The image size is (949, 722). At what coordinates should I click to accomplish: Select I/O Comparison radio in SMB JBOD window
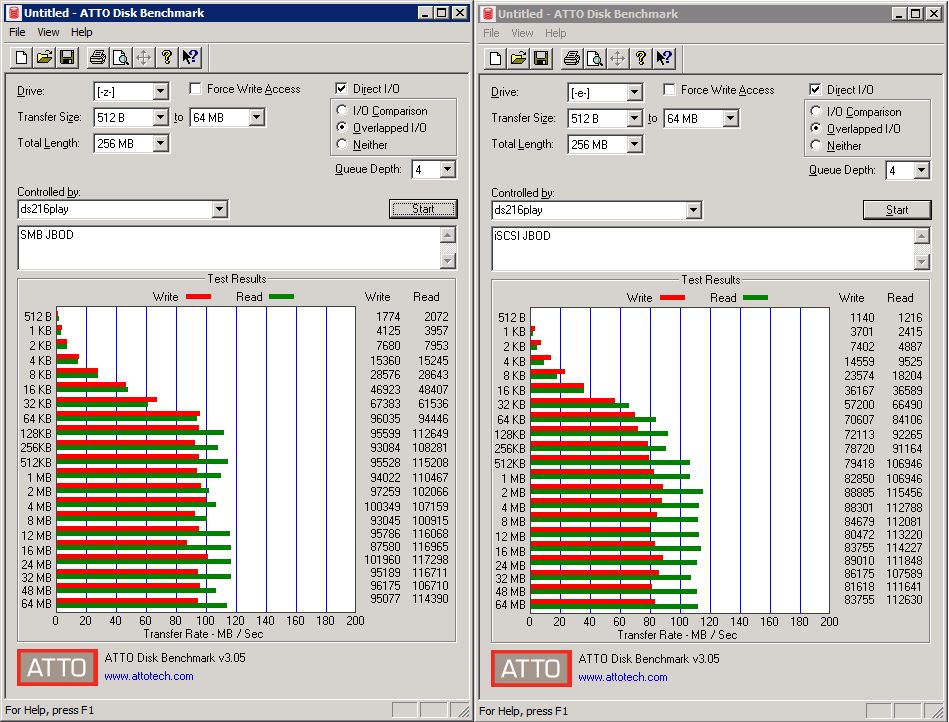342,111
